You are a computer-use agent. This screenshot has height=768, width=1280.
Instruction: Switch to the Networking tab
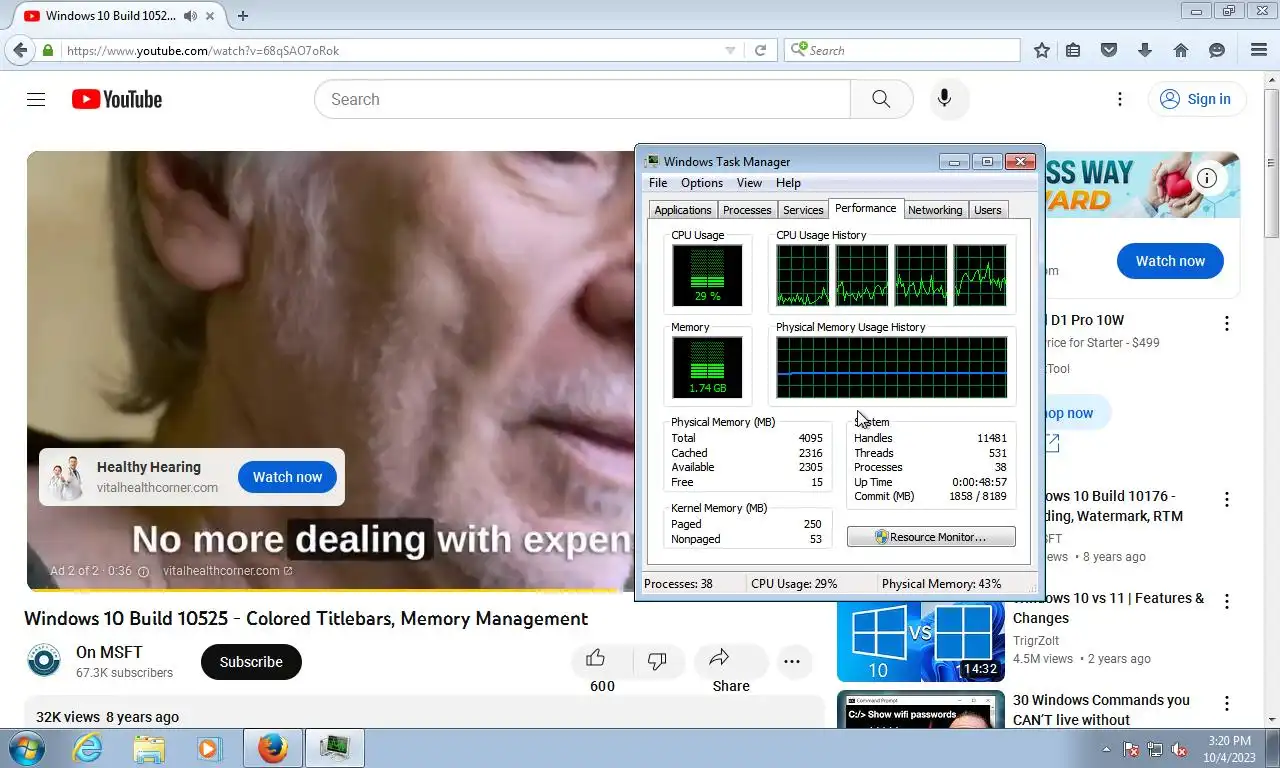[935, 210]
